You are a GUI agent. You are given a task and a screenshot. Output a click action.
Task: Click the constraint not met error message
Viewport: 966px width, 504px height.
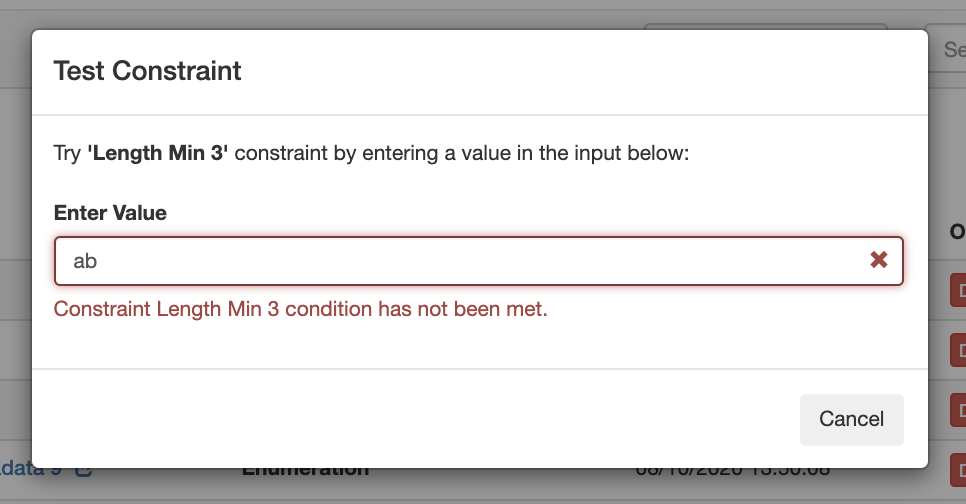coord(300,309)
